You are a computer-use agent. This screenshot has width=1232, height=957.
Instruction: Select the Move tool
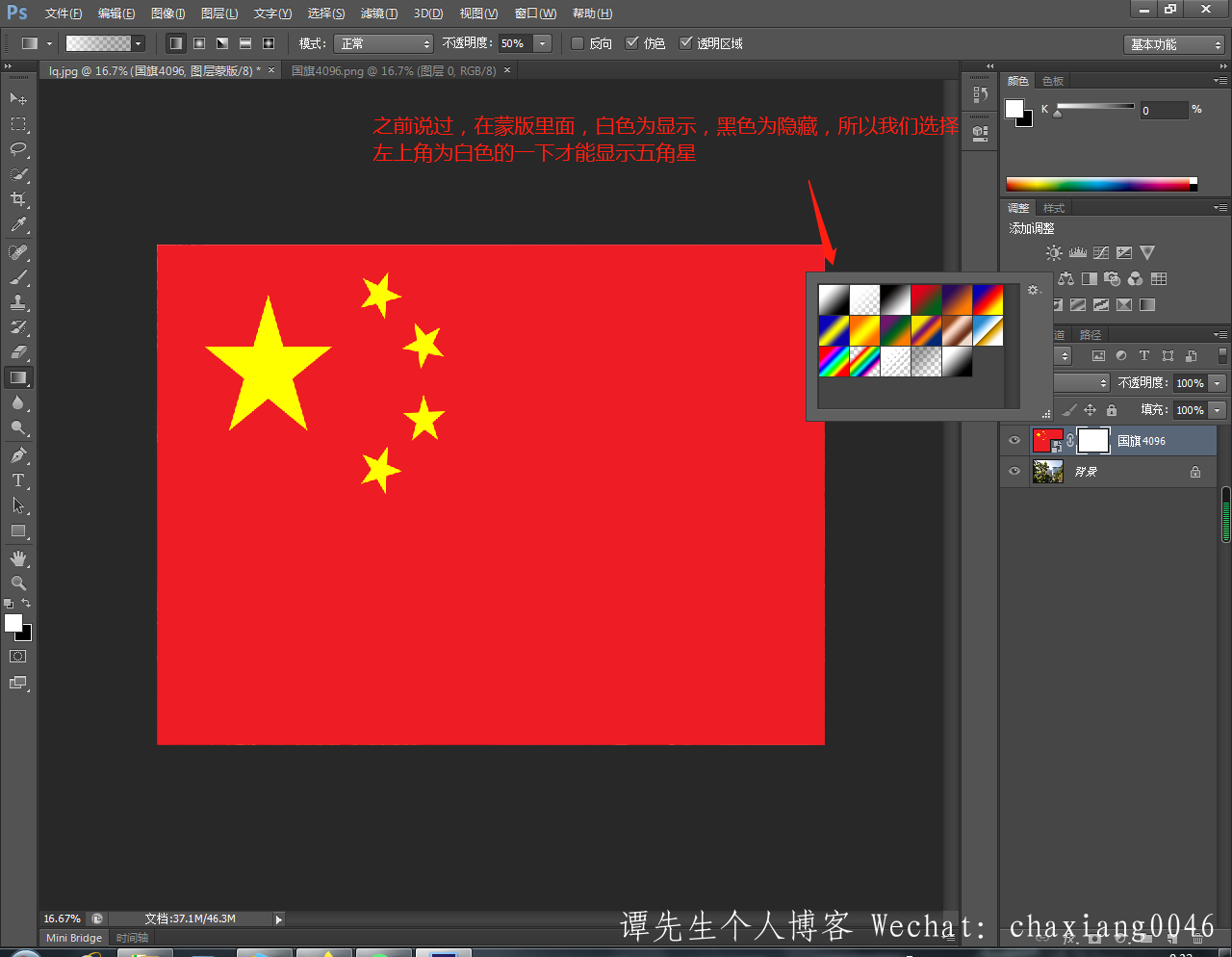17,98
